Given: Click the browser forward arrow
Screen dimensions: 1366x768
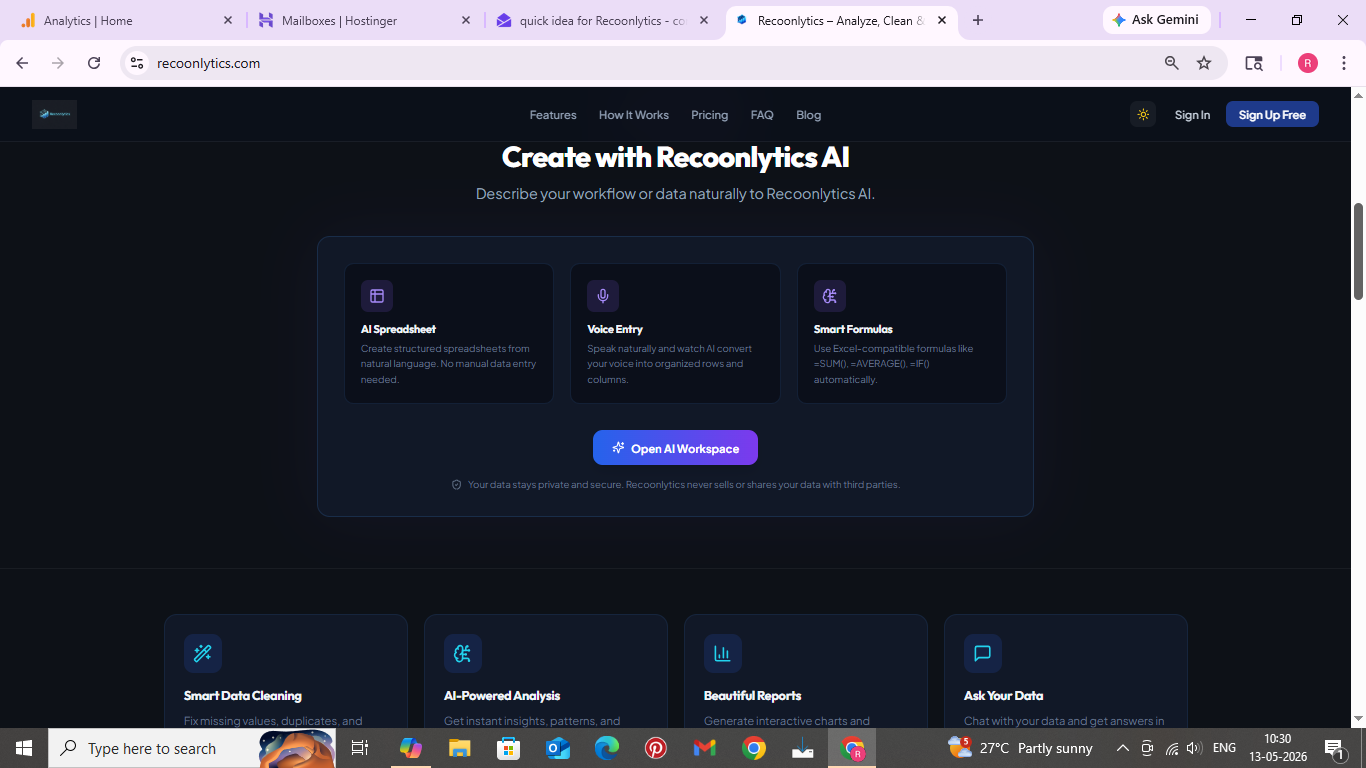Looking at the screenshot, I should (x=58, y=63).
